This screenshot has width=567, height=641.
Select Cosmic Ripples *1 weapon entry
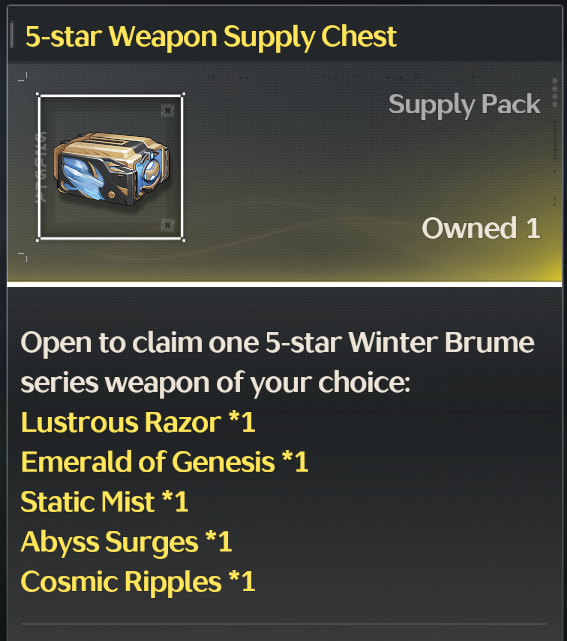(x=138, y=582)
